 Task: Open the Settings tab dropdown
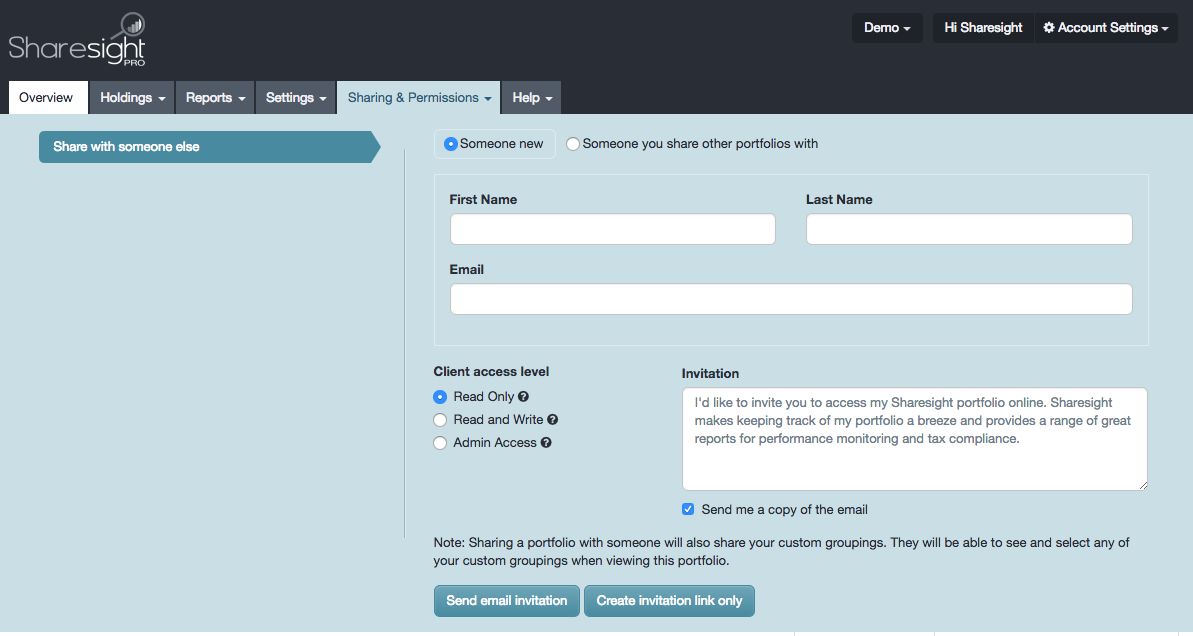point(296,97)
